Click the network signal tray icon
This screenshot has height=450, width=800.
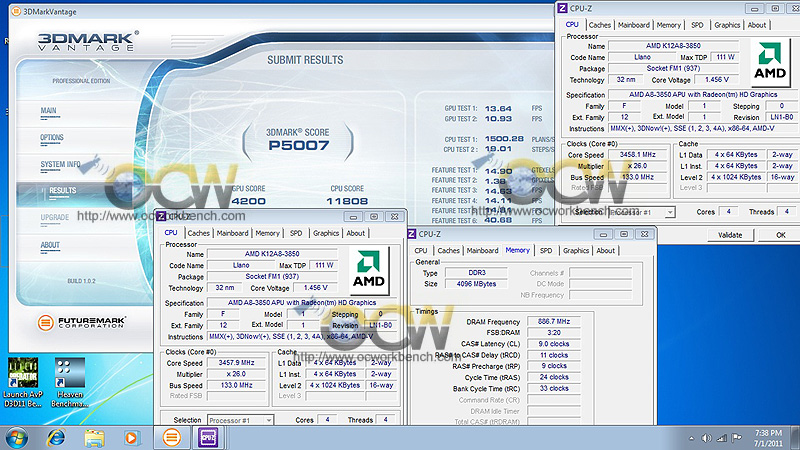click(x=721, y=438)
